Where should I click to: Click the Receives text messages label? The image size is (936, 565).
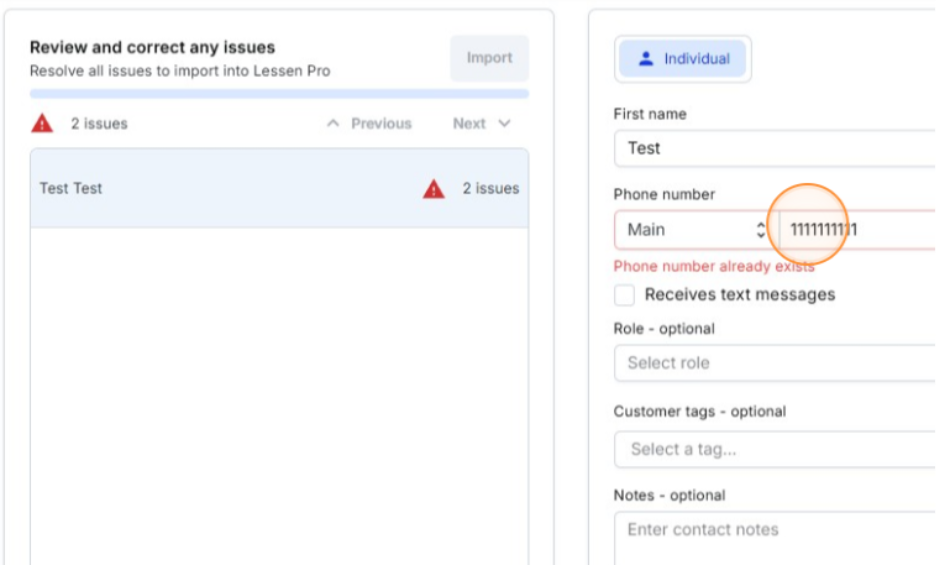click(739, 295)
